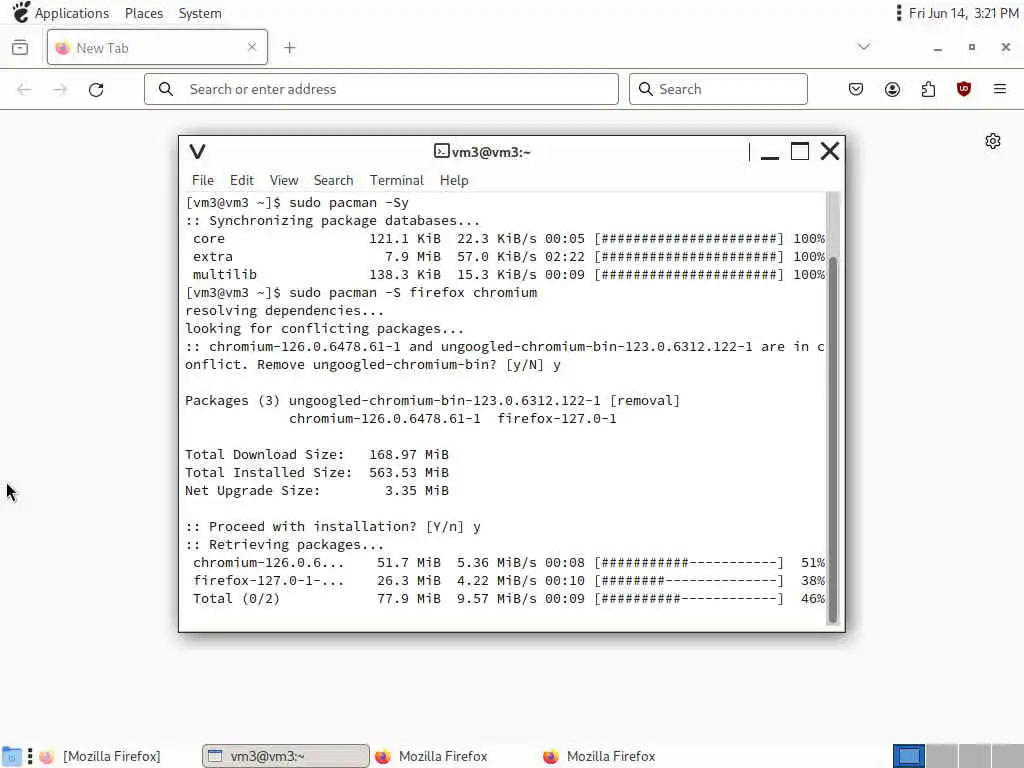This screenshot has width=1024, height=768.
Task: Reload the current Firefox page
Action: click(96, 89)
